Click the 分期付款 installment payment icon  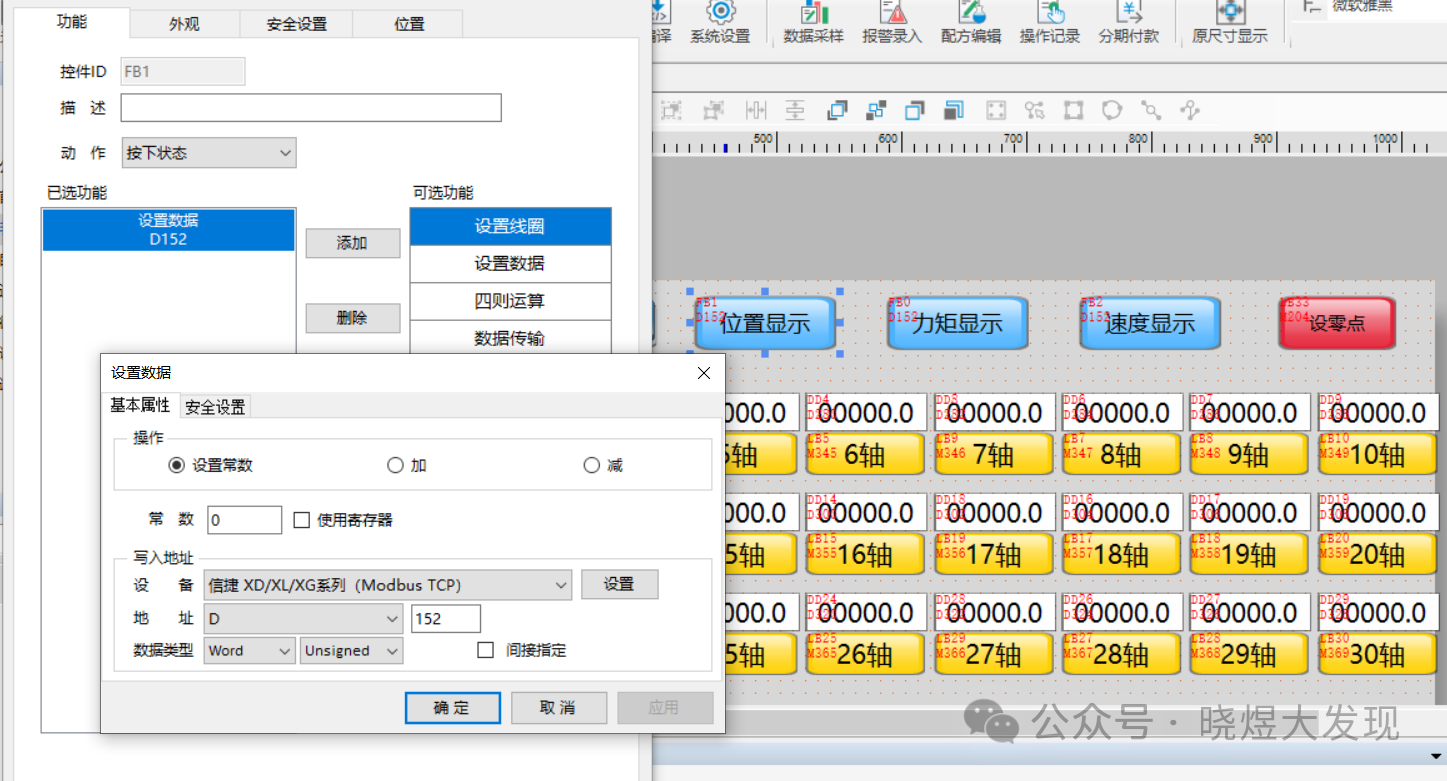[1129, 14]
